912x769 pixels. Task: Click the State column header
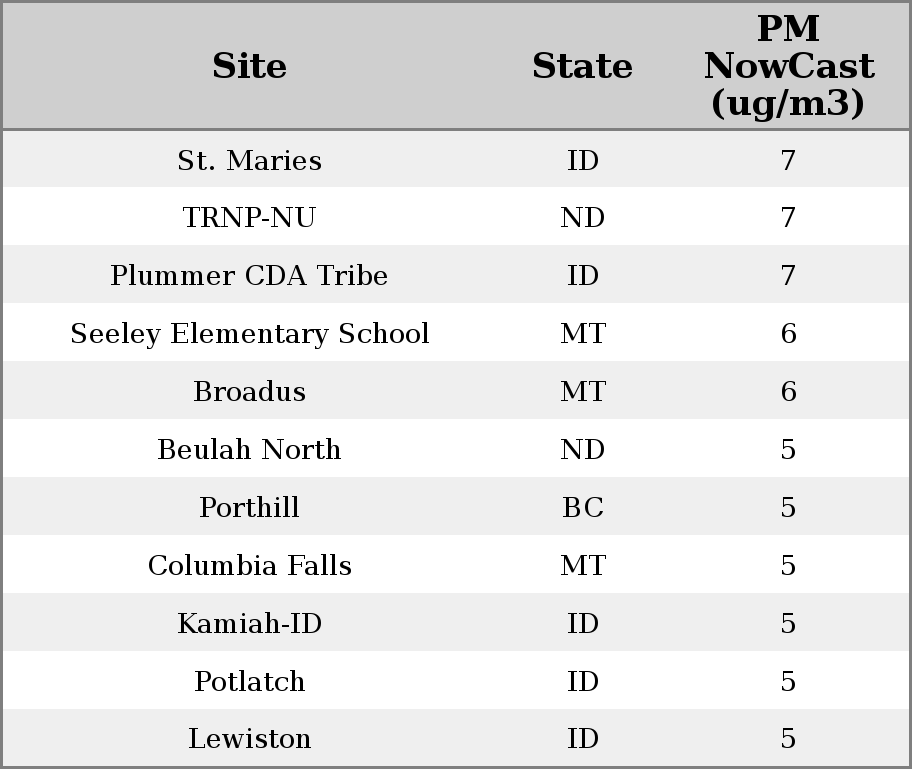click(582, 67)
